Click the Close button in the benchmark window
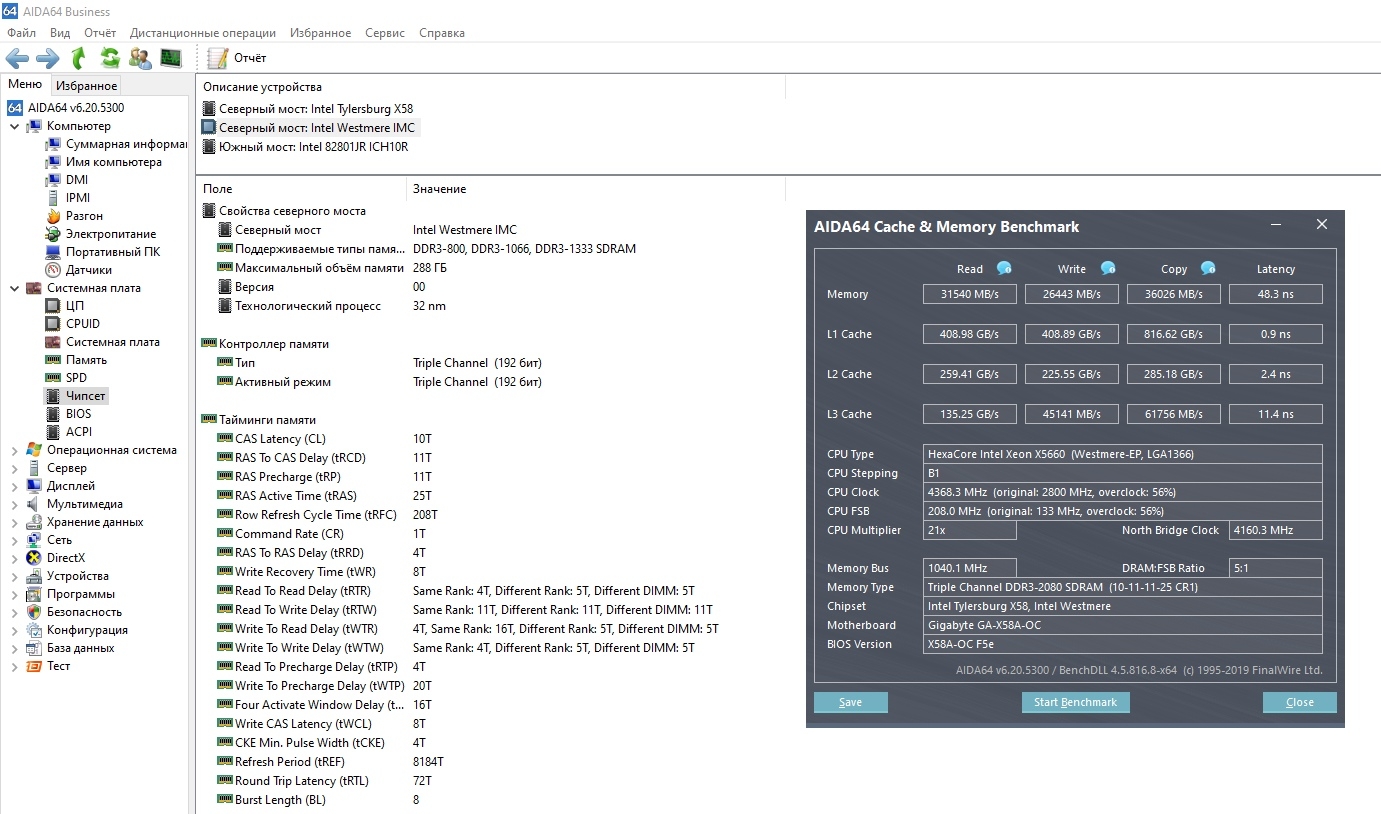This screenshot has height=814, width=1381. pos(1300,702)
